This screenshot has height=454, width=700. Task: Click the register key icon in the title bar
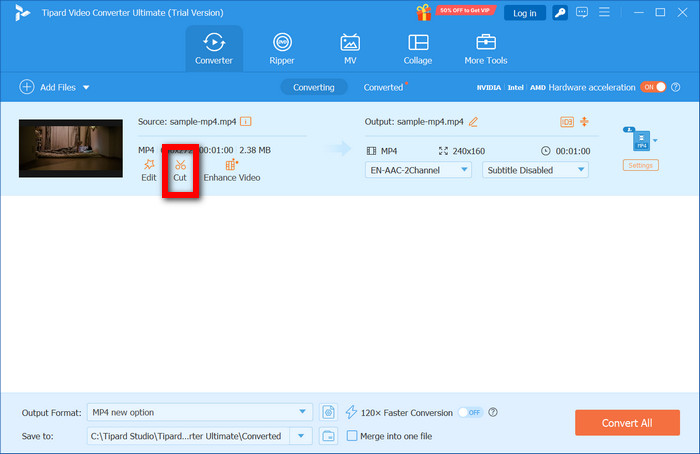(x=560, y=13)
